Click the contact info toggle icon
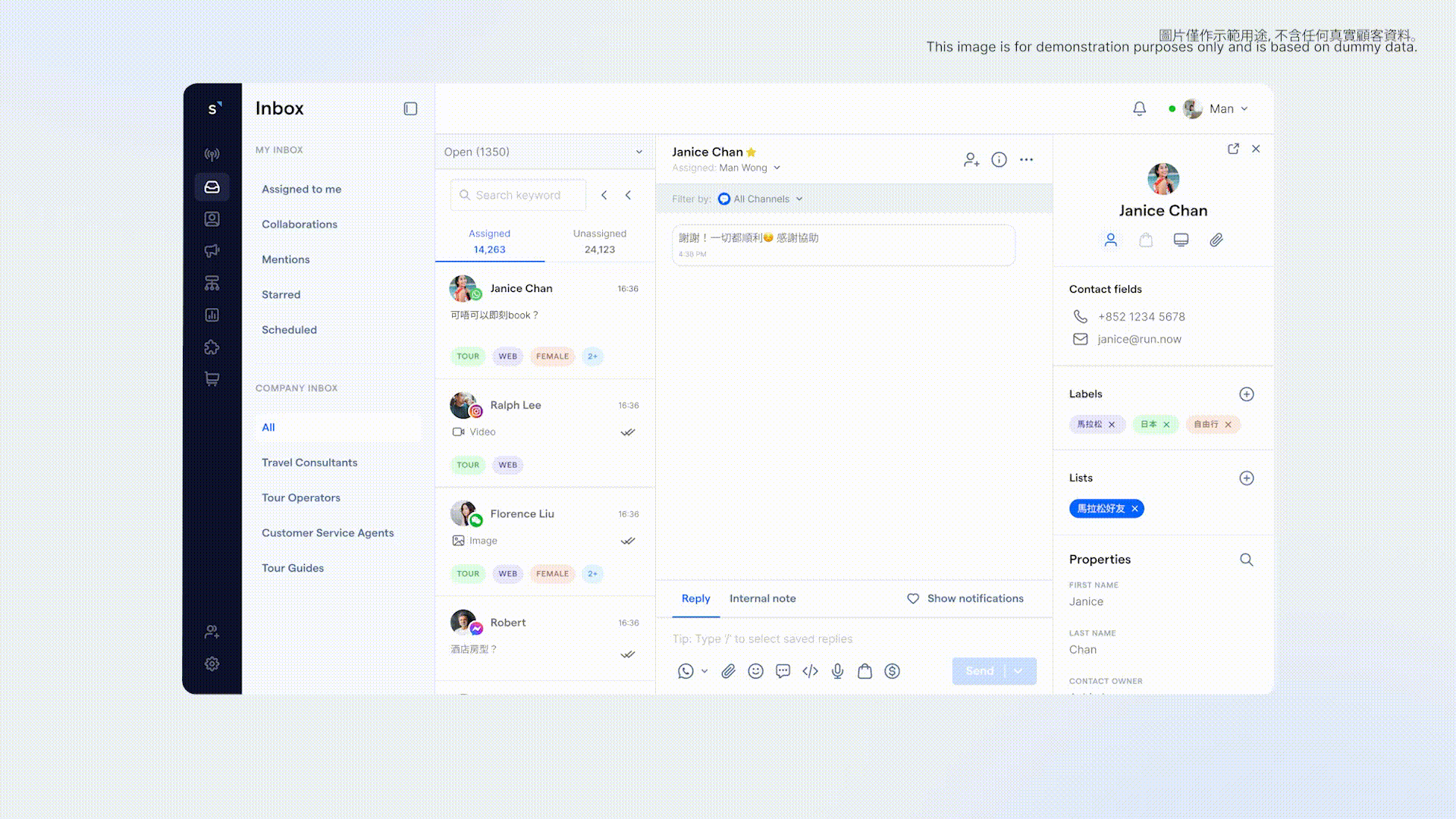Viewport: 1456px width, 819px height. 999,159
